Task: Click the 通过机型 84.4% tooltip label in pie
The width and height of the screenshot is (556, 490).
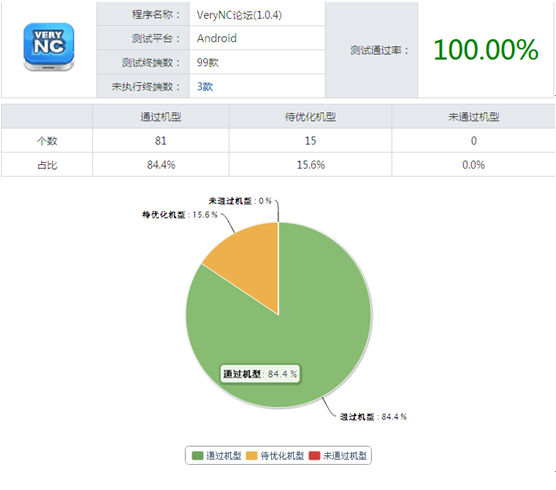Action: click(260, 374)
